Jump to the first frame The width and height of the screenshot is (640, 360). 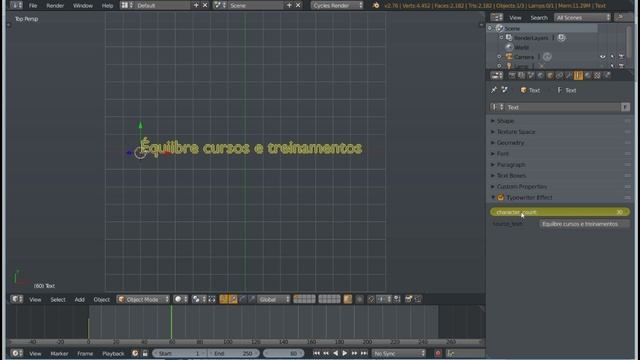(x=316, y=353)
